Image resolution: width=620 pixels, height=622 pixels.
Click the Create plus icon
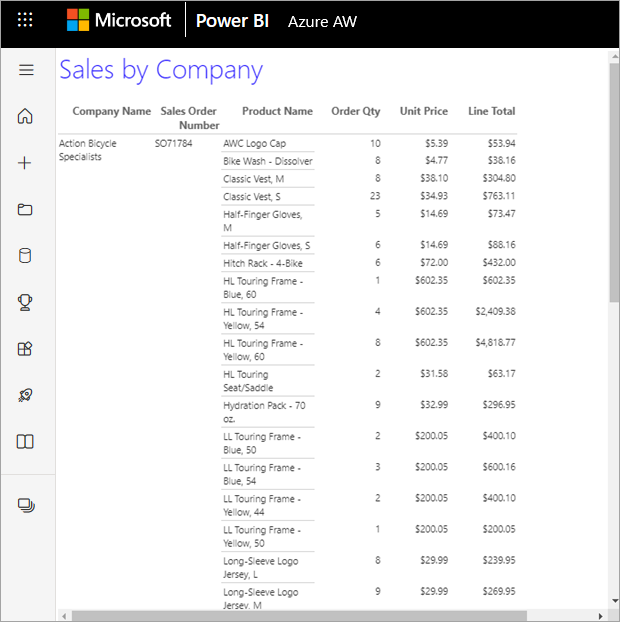tap(25, 163)
